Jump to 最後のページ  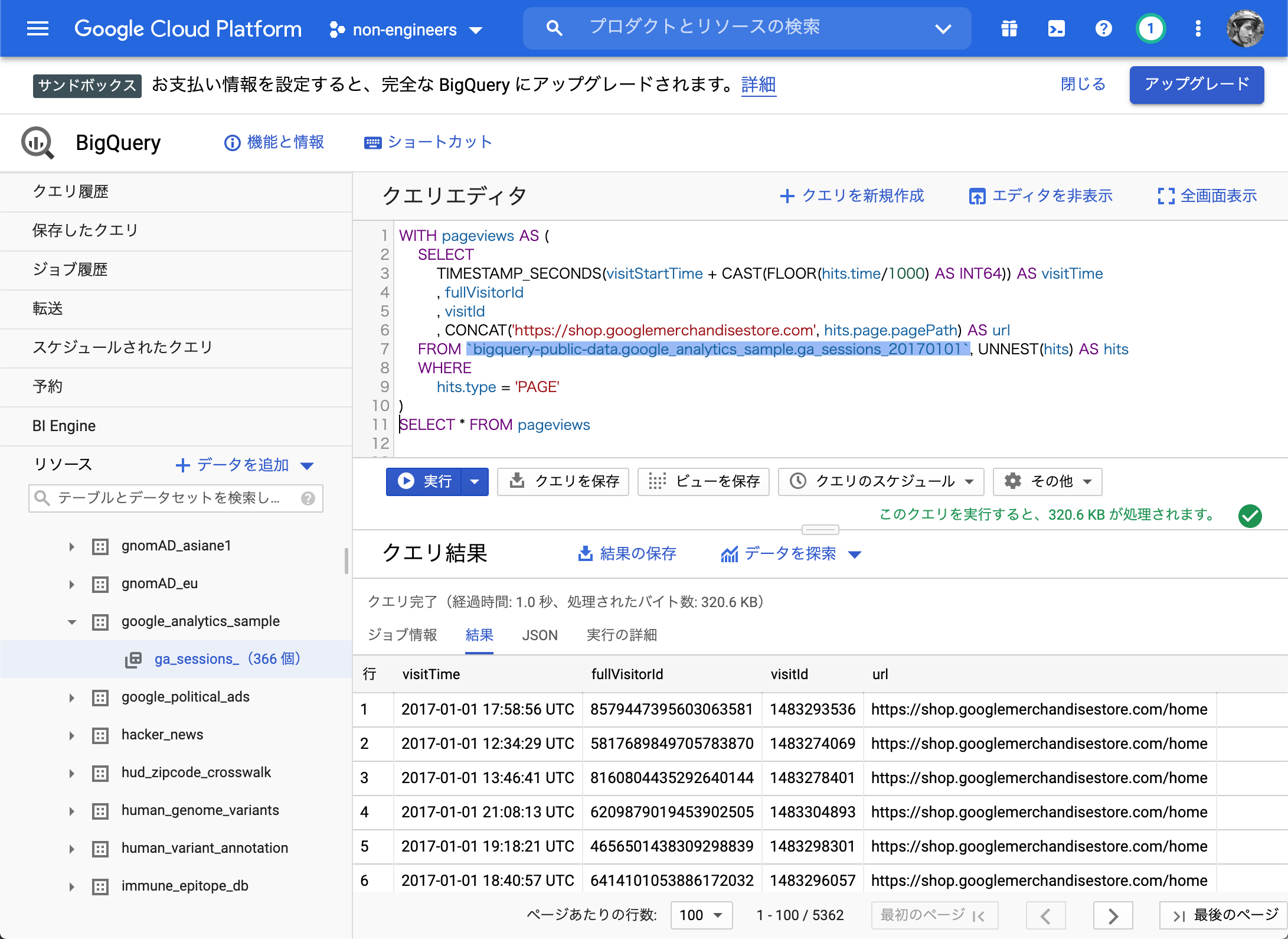point(1224,916)
